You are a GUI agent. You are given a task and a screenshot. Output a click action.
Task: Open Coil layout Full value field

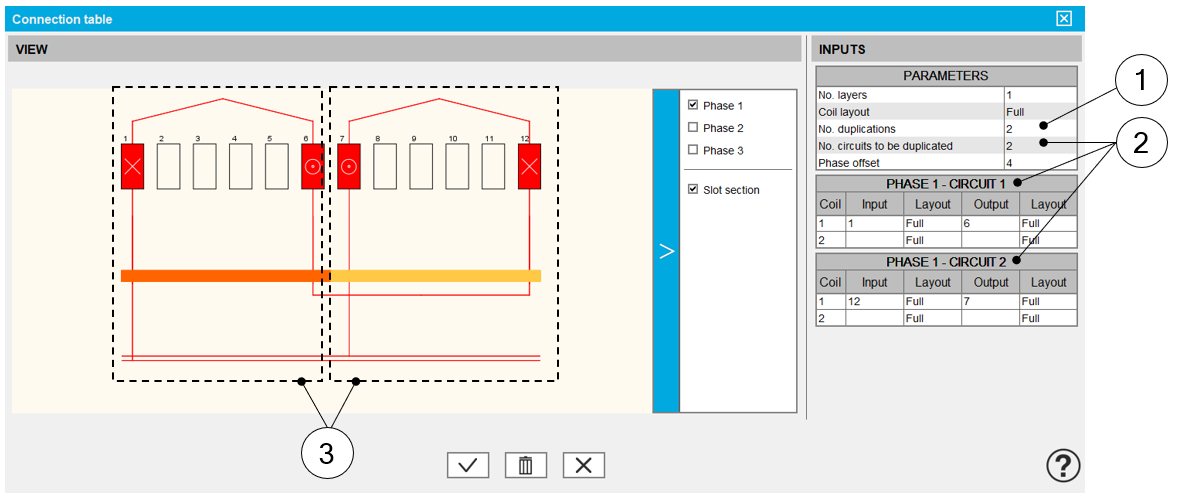(1040, 112)
